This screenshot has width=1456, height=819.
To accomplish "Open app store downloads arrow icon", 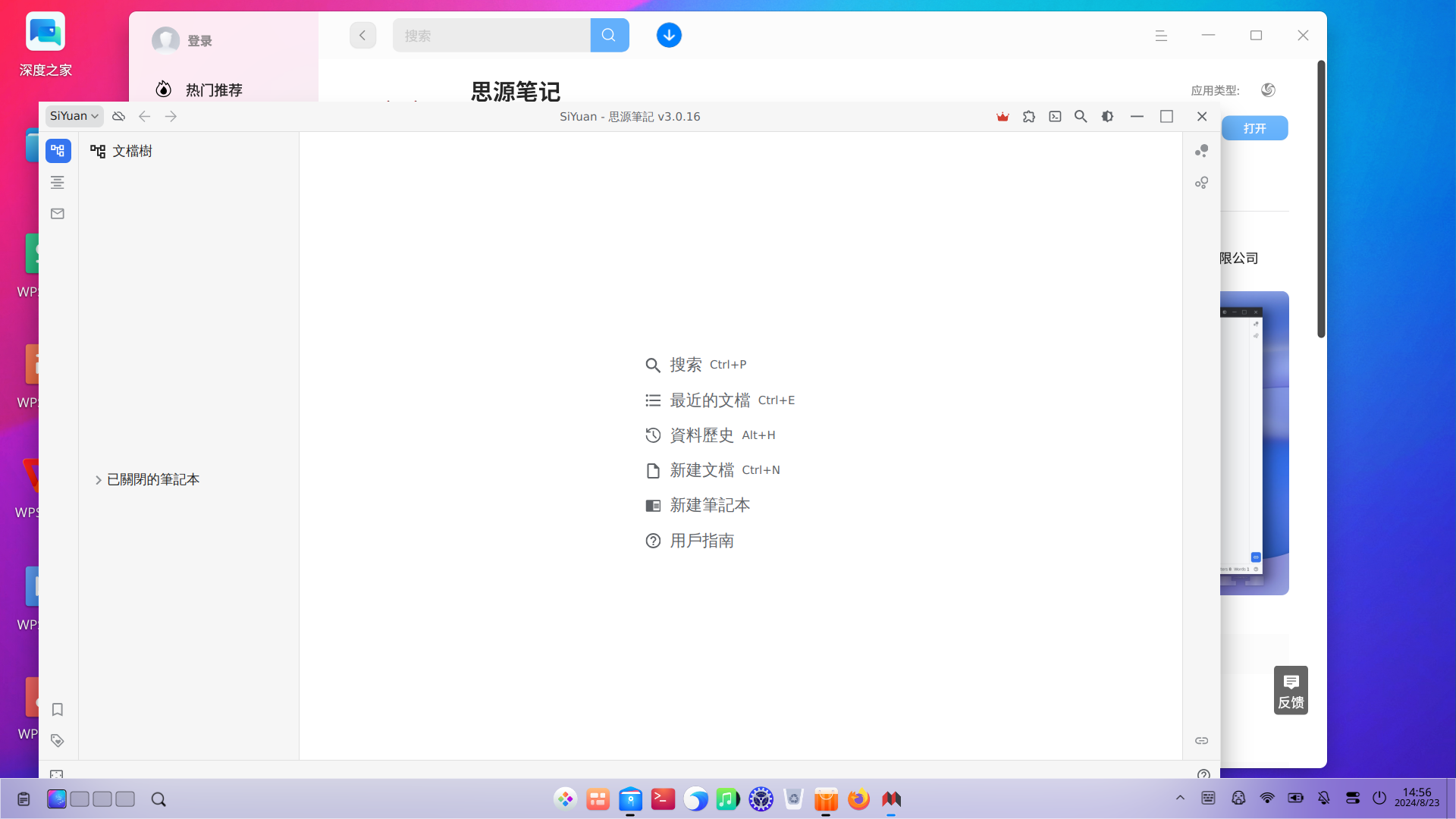I will pyautogui.click(x=669, y=36).
